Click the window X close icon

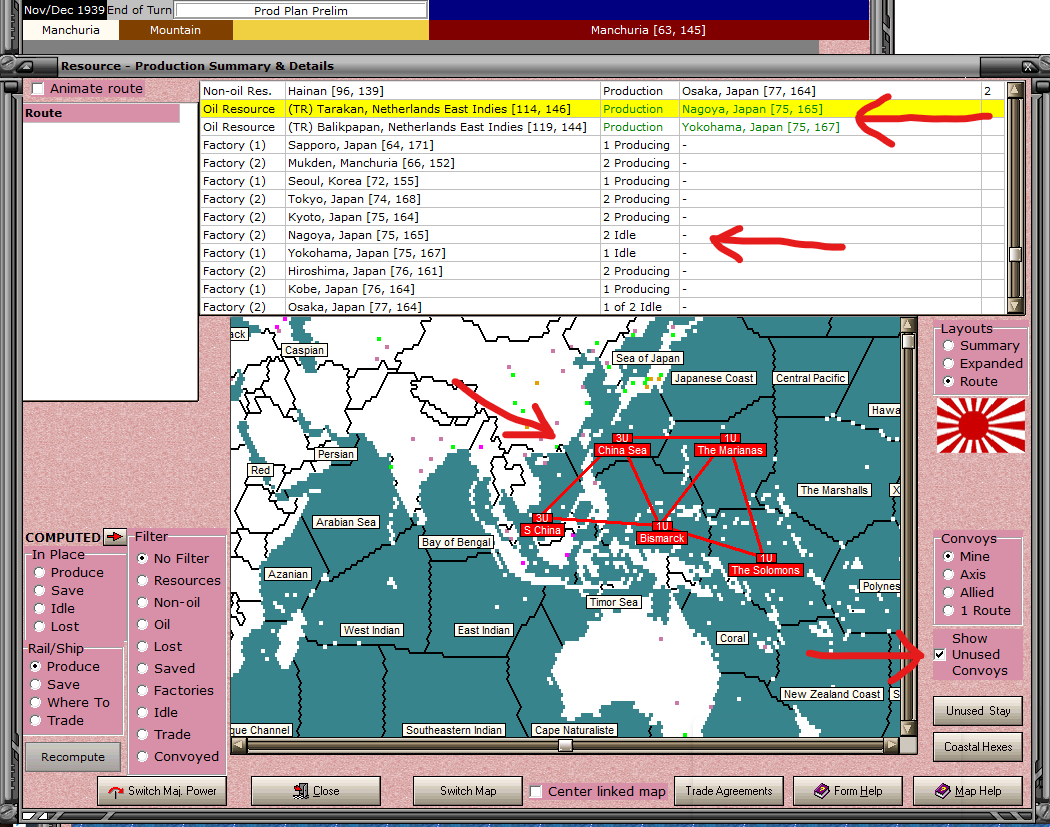1028,66
